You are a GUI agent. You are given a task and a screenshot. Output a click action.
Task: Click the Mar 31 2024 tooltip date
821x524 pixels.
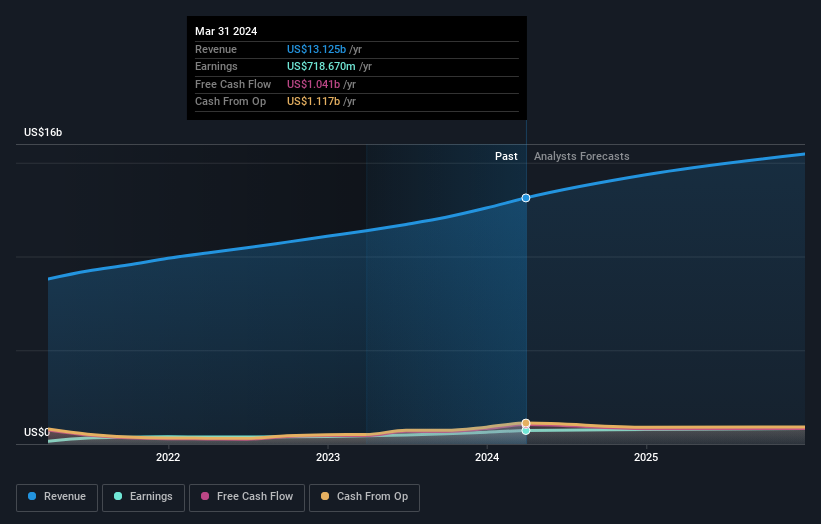click(x=226, y=31)
